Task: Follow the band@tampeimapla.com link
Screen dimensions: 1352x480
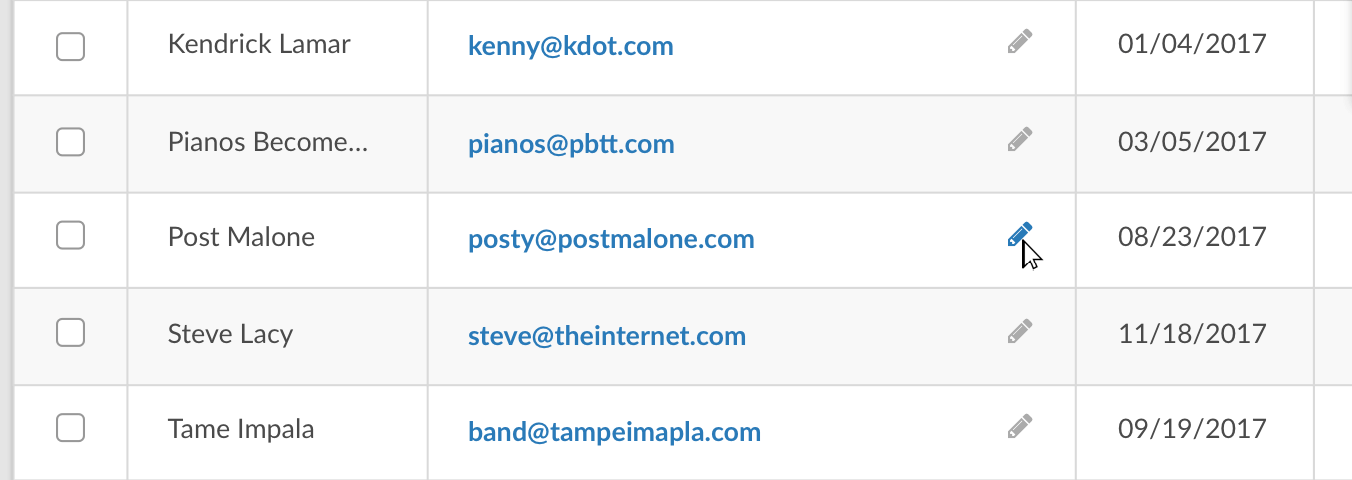Action: coord(614,432)
